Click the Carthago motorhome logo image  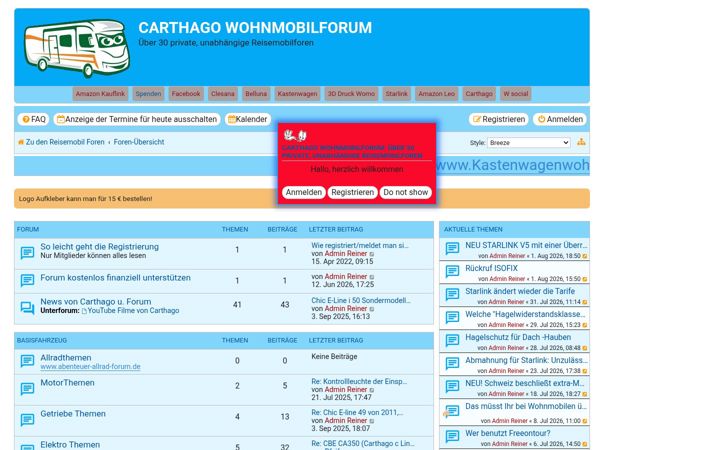77,48
